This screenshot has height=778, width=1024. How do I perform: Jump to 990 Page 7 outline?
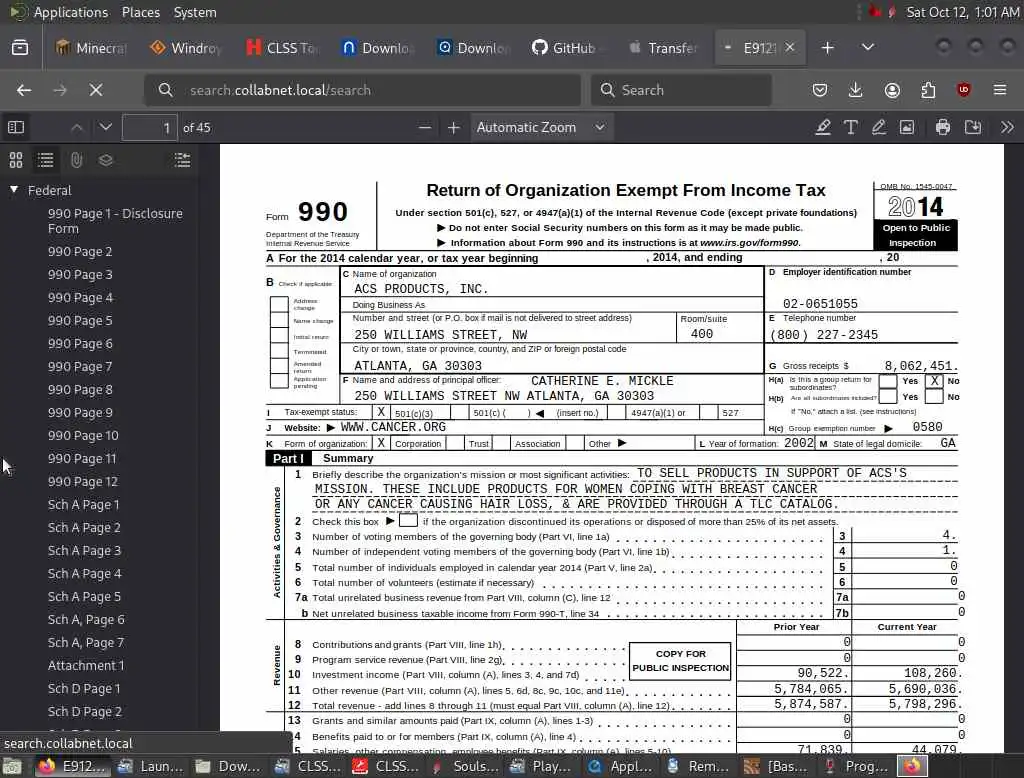(80, 366)
